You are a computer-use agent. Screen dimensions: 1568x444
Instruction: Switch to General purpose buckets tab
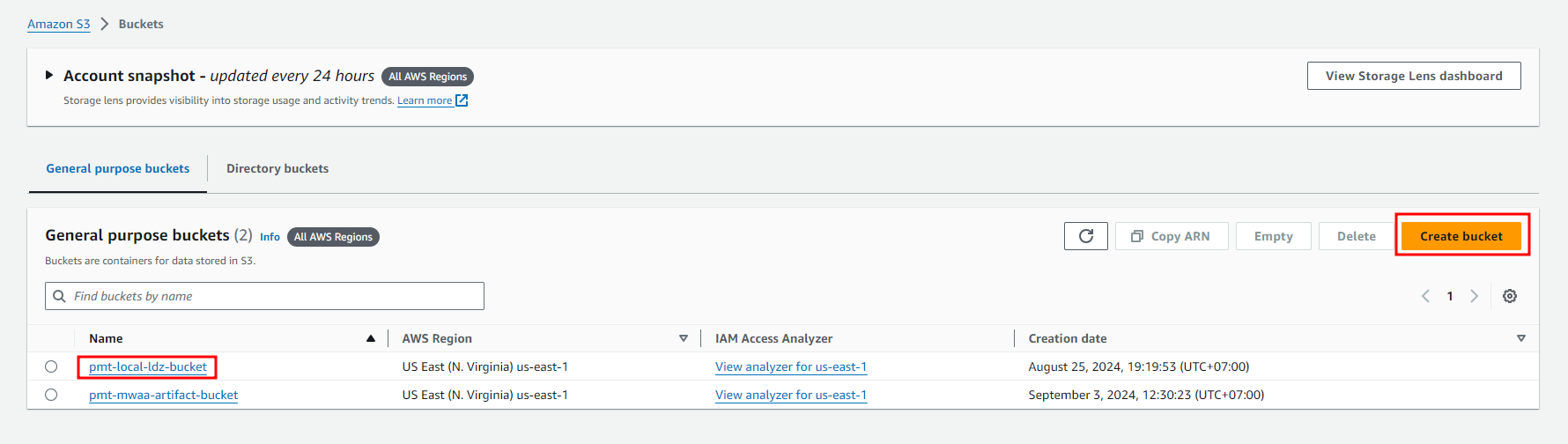pos(118,168)
